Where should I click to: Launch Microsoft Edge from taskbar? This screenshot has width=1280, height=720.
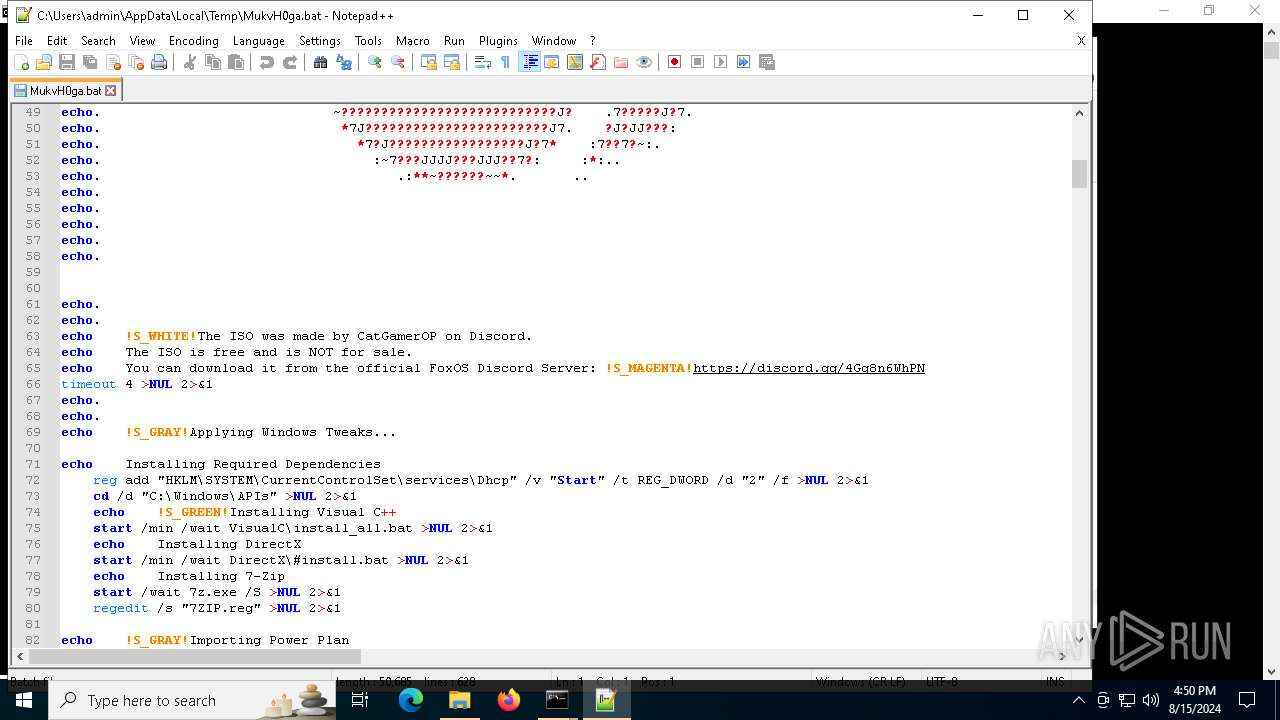pos(411,700)
